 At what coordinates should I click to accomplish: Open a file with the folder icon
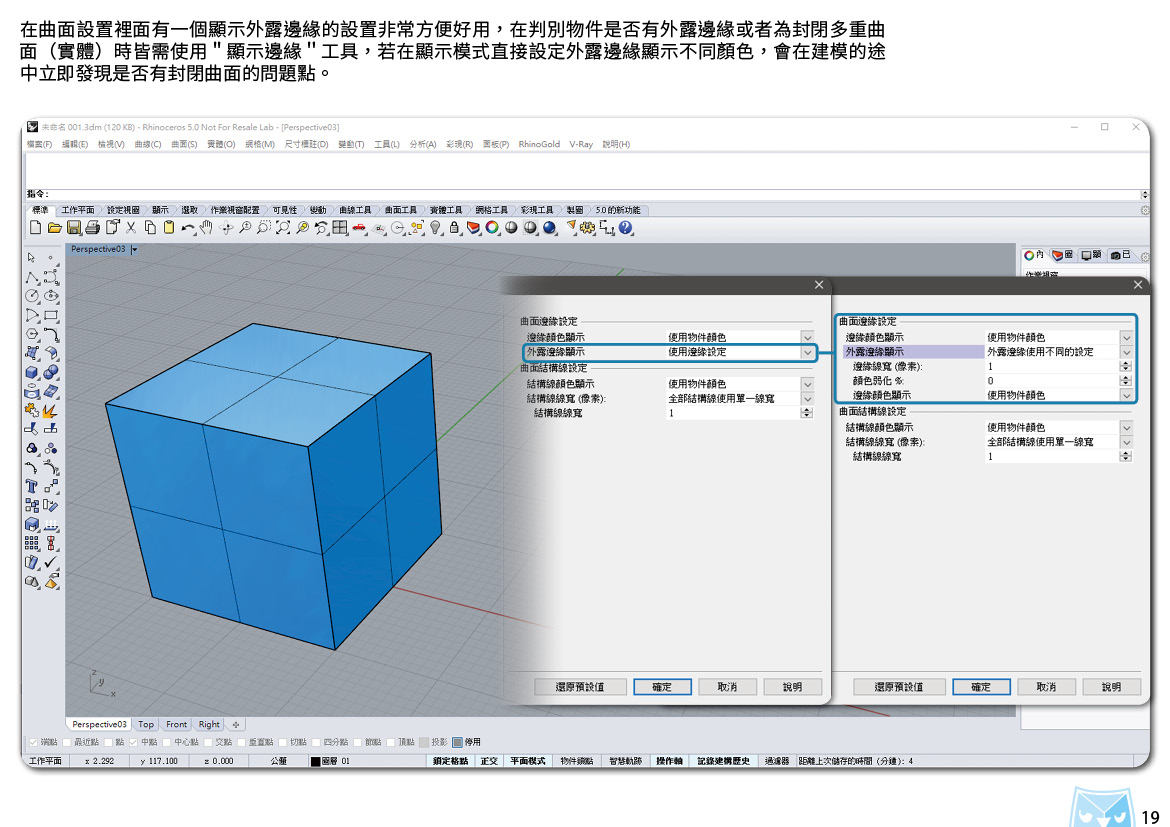point(54,228)
